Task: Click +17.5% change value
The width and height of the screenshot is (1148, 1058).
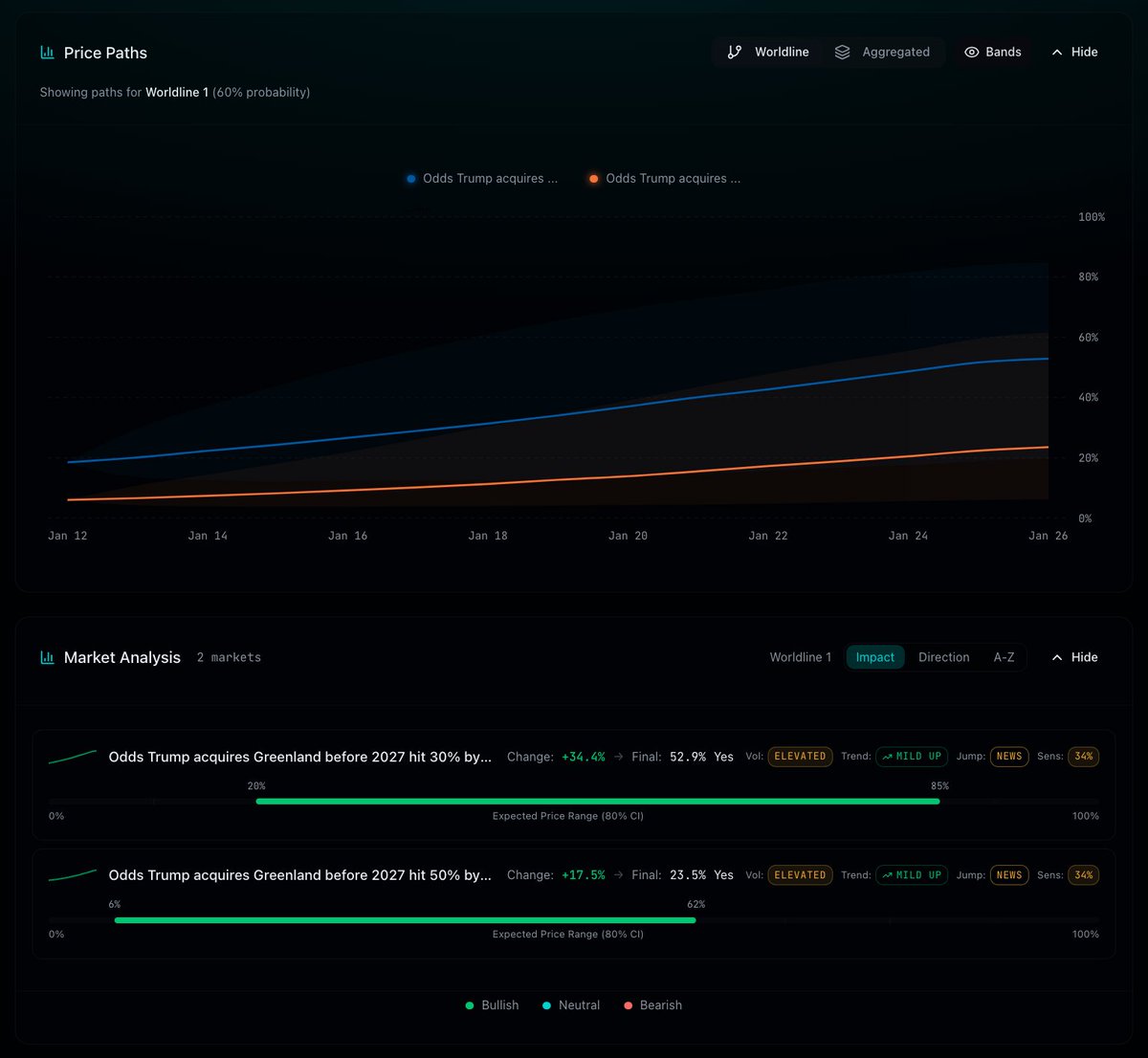Action: pyautogui.click(x=584, y=875)
